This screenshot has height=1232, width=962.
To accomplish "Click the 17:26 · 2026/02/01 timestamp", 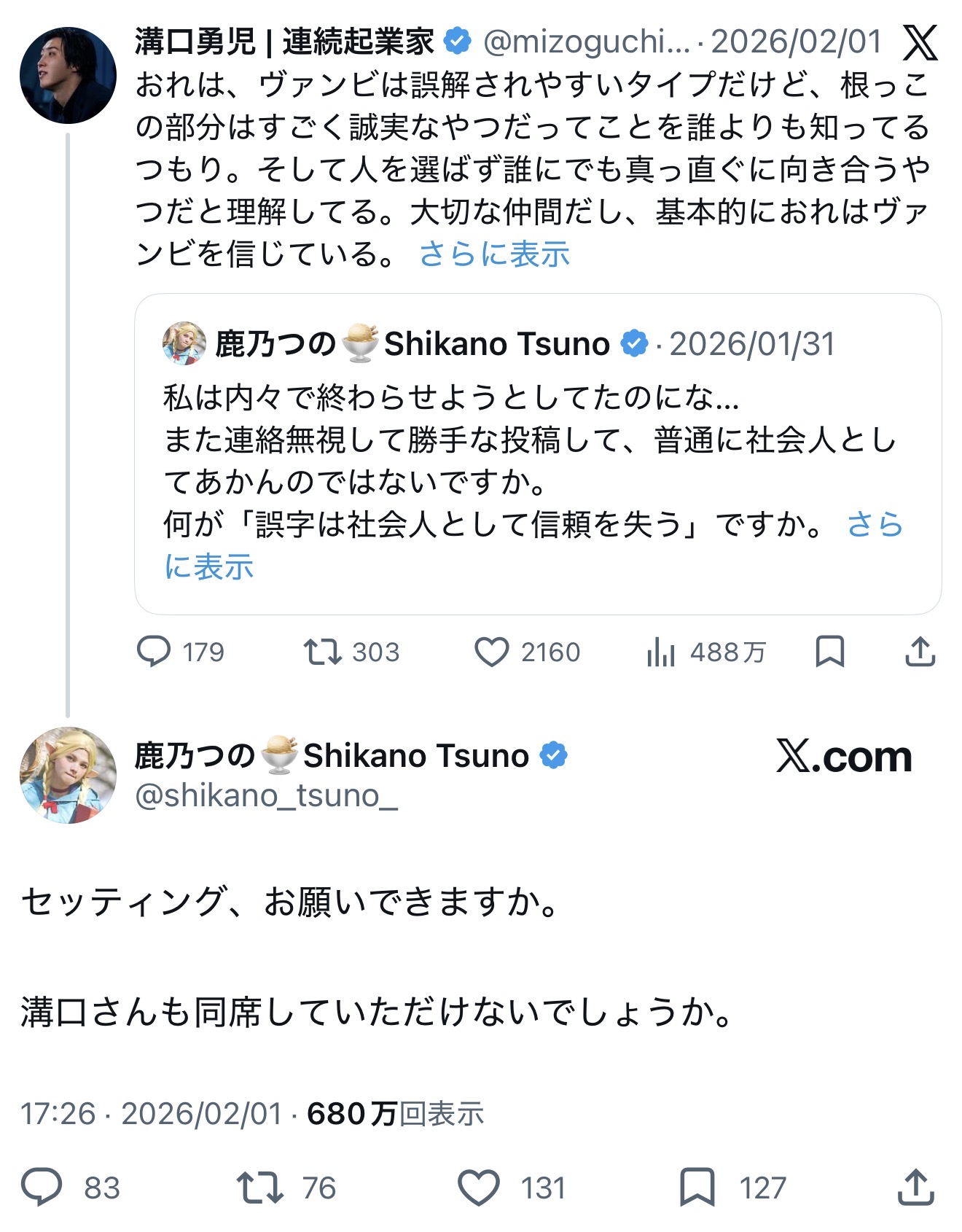I will pyautogui.click(x=151, y=1113).
